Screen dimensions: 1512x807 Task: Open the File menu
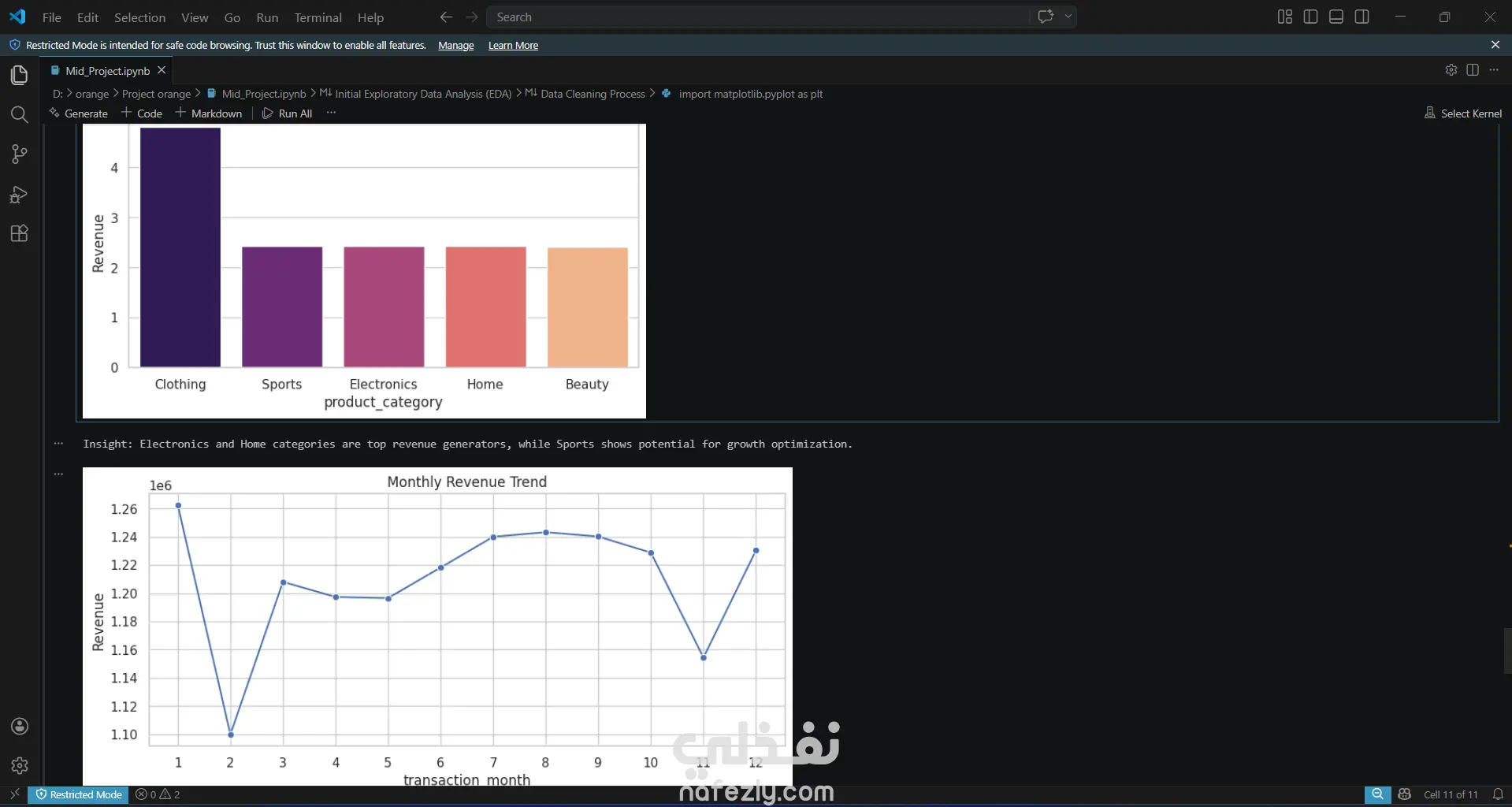click(51, 17)
